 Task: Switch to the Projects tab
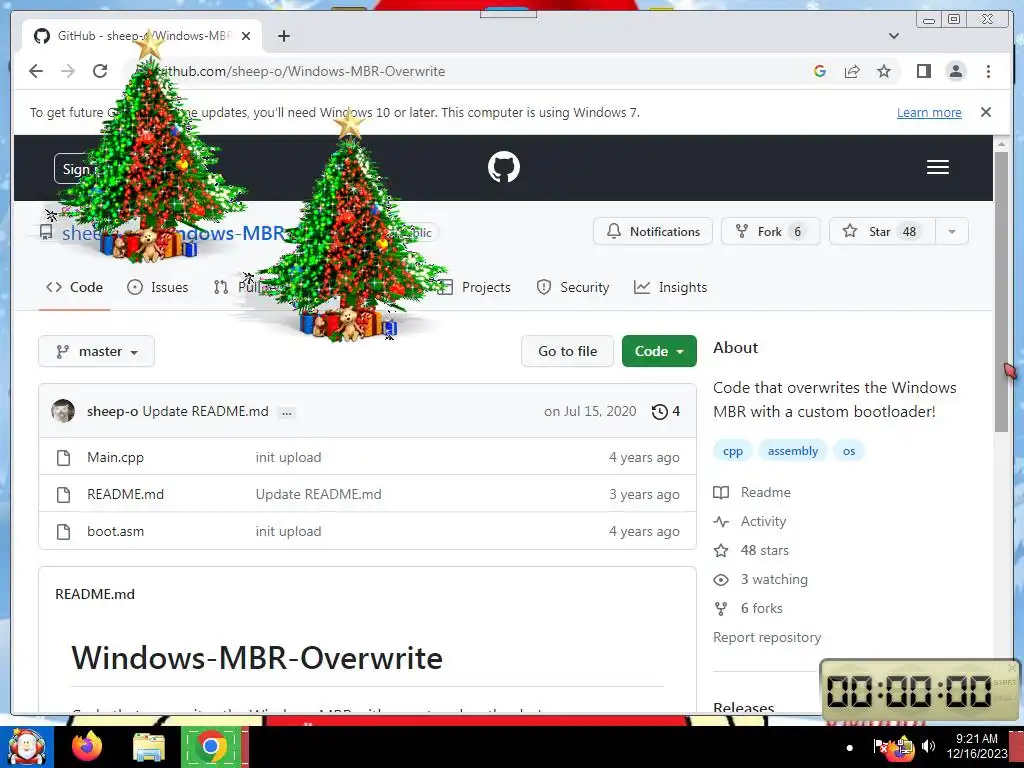474,287
